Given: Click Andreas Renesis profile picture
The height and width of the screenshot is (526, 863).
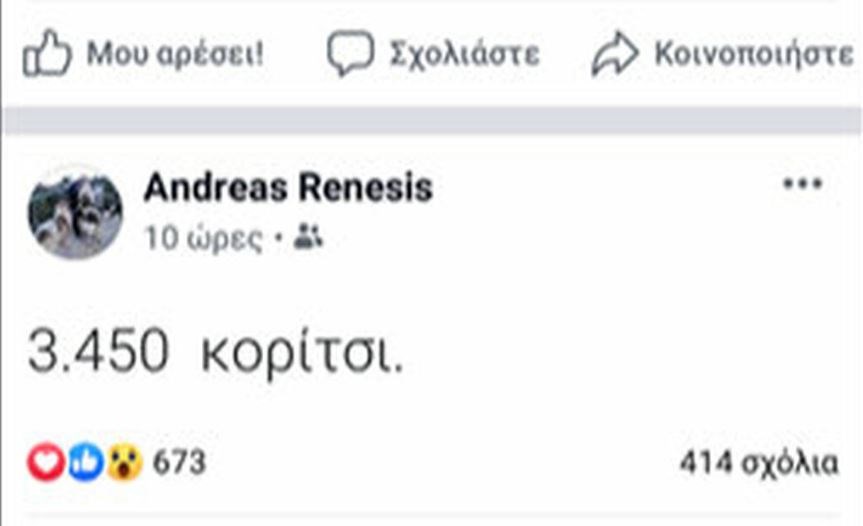Looking at the screenshot, I should [x=75, y=212].
